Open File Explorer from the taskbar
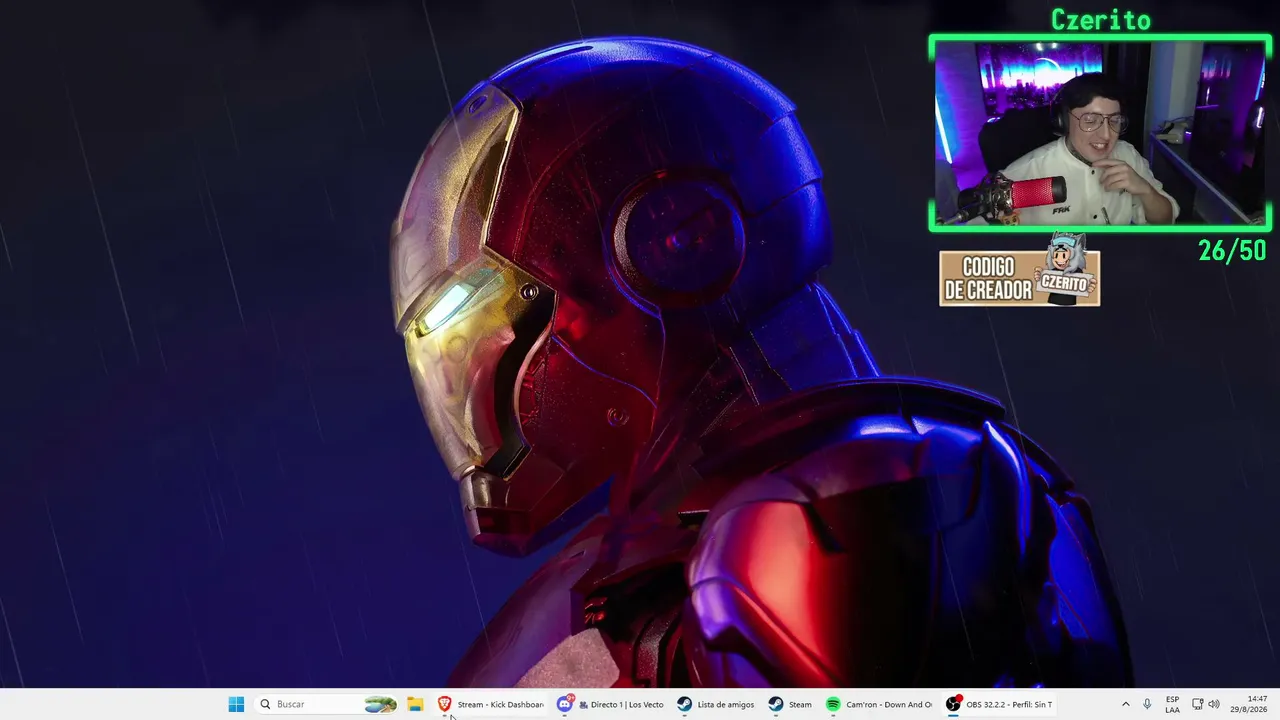The image size is (1280, 720). click(415, 704)
